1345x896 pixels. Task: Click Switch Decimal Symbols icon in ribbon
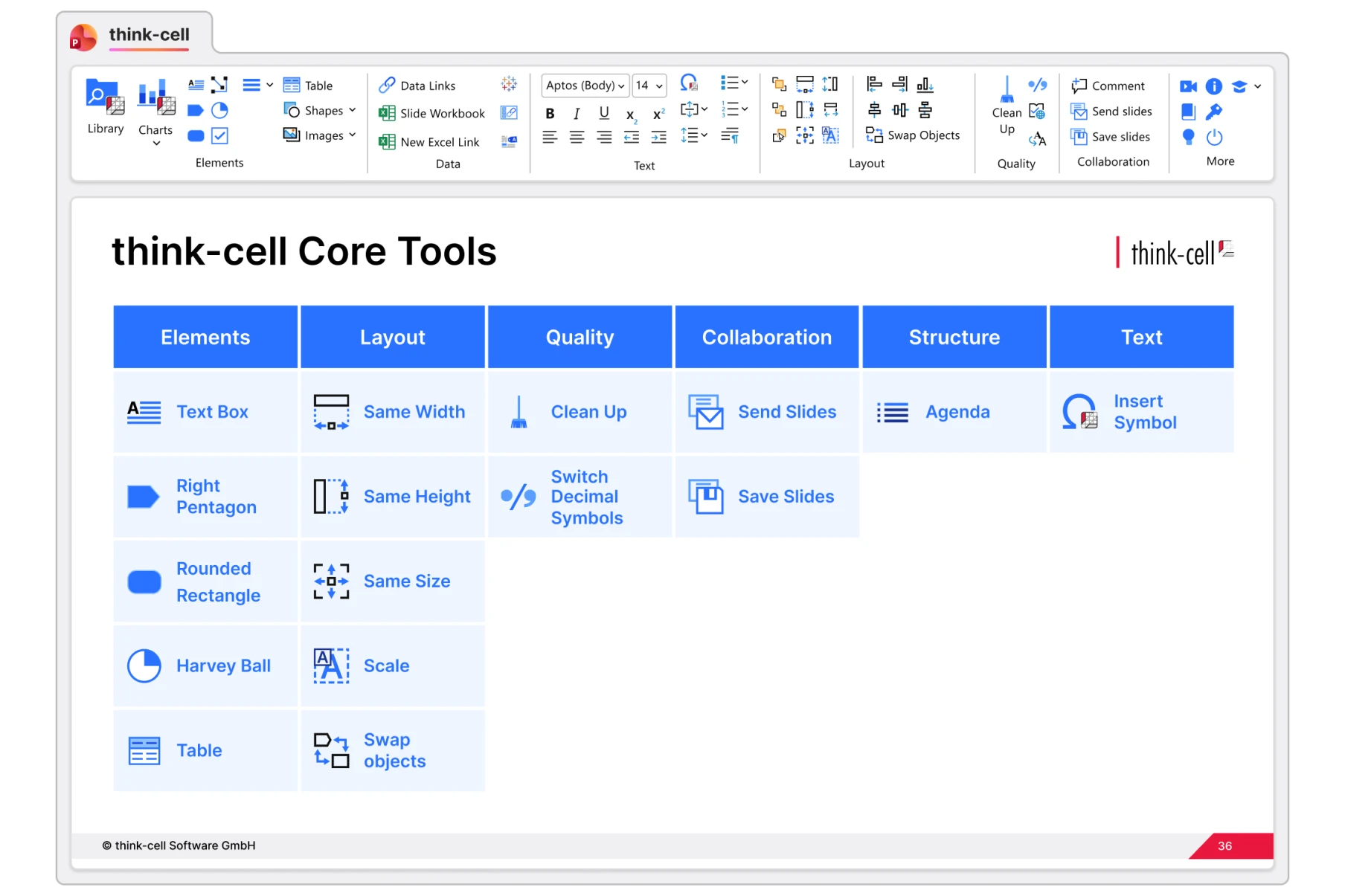pyautogui.click(x=1038, y=85)
